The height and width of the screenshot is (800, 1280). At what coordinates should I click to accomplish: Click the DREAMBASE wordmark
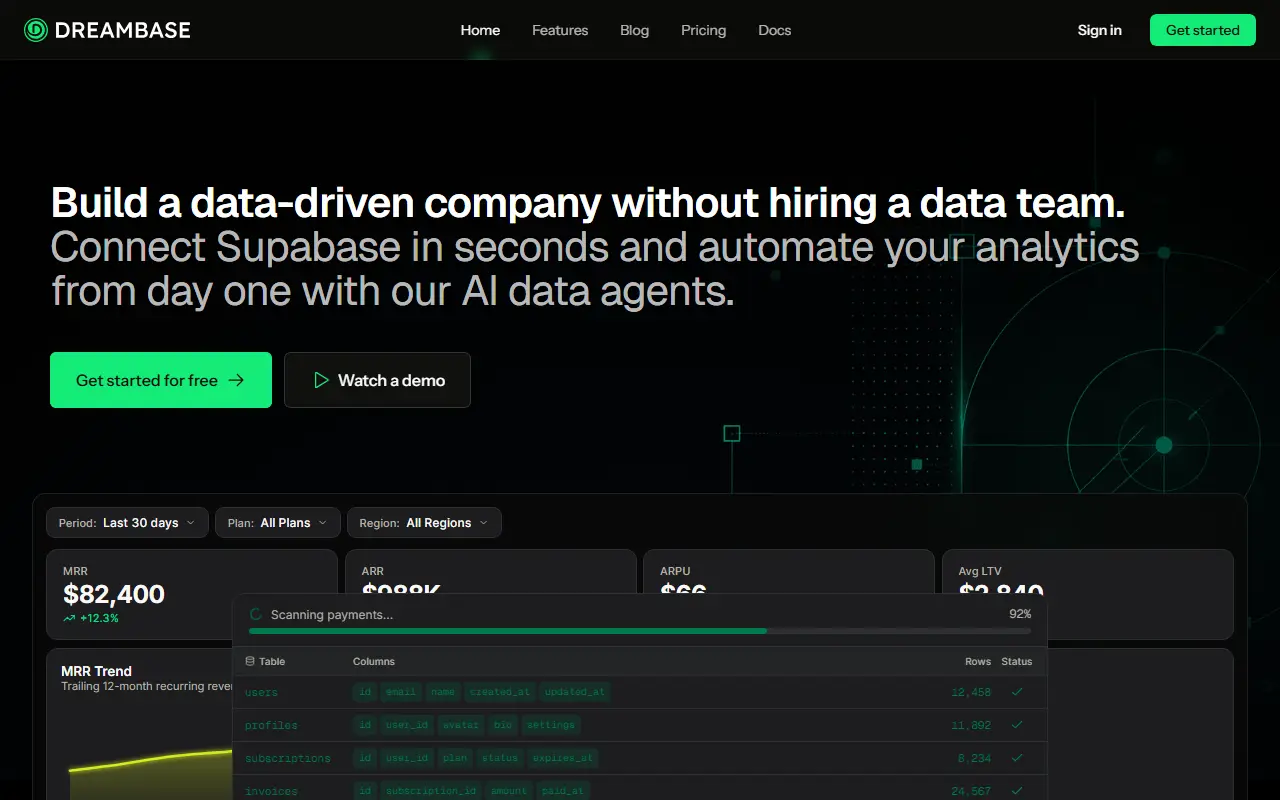[123, 30]
